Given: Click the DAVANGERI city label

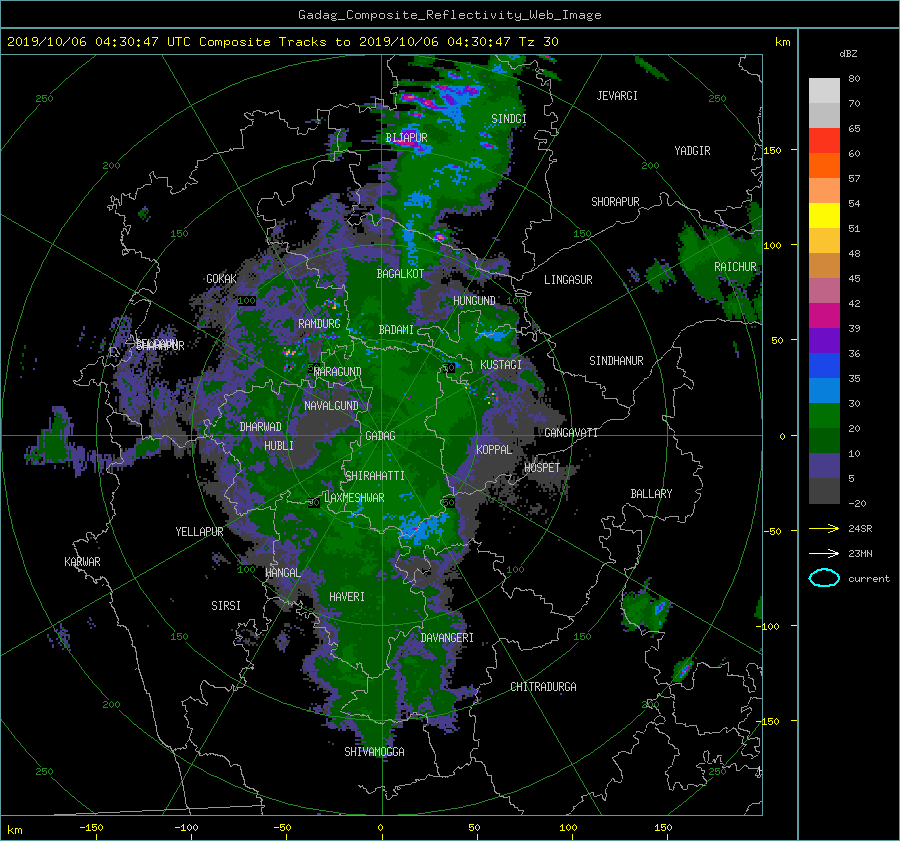Looking at the screenshot, I should click(x=447, y=638).
